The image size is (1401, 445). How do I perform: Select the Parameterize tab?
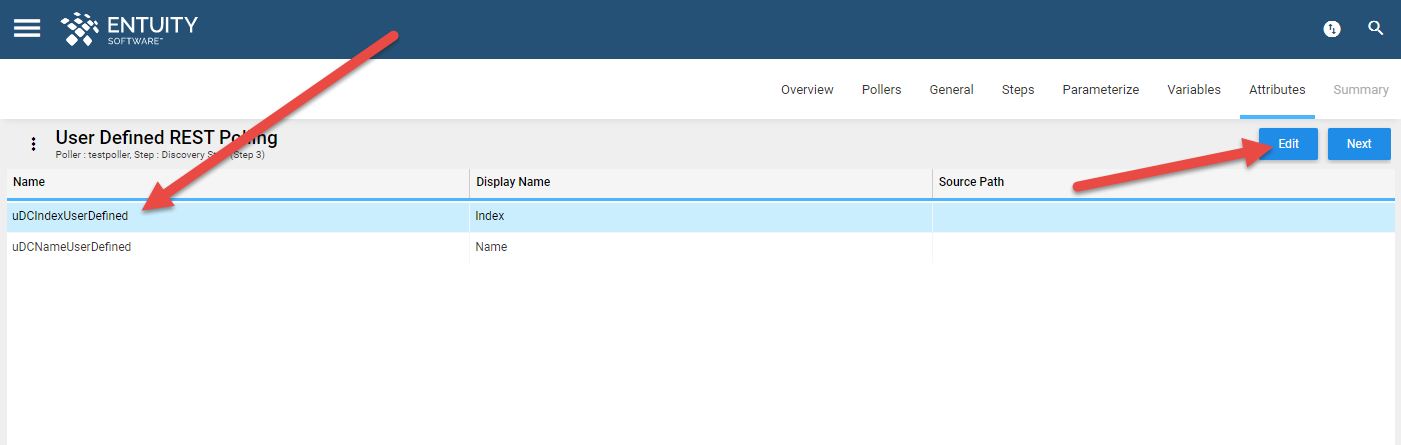click(x=1100, y=90)
